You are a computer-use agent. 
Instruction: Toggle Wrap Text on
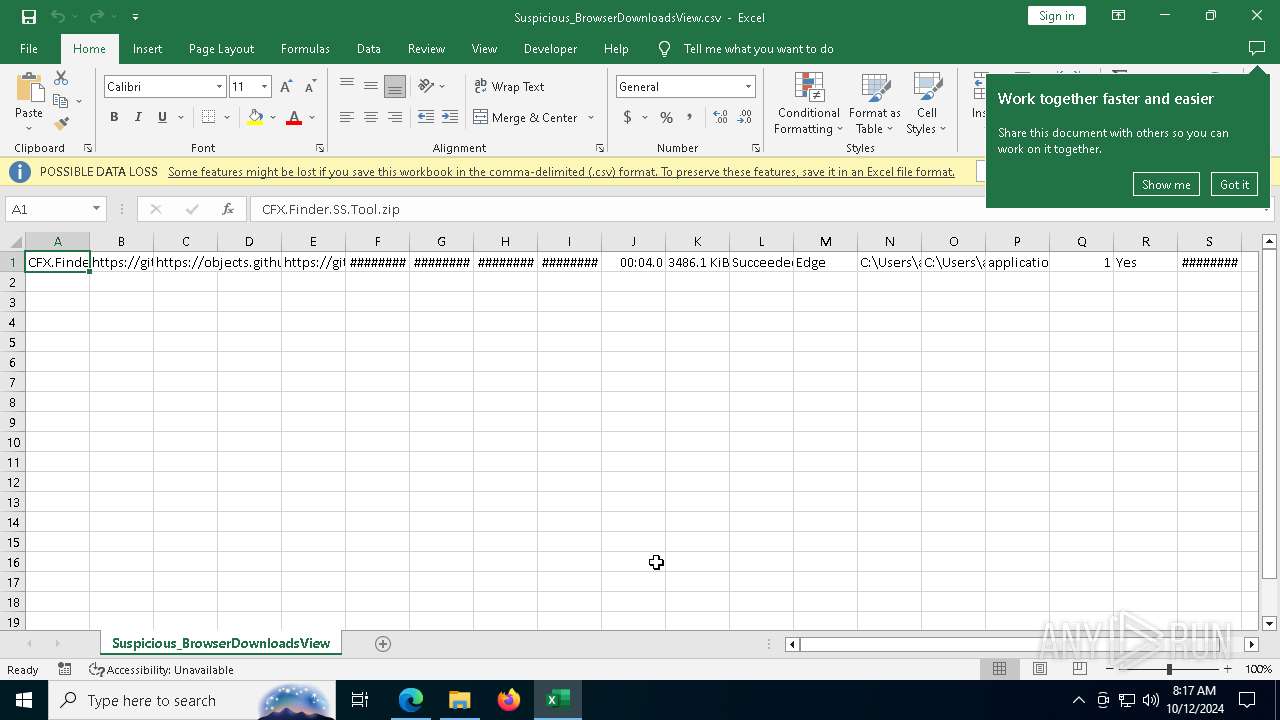click(x=509, y=86)
